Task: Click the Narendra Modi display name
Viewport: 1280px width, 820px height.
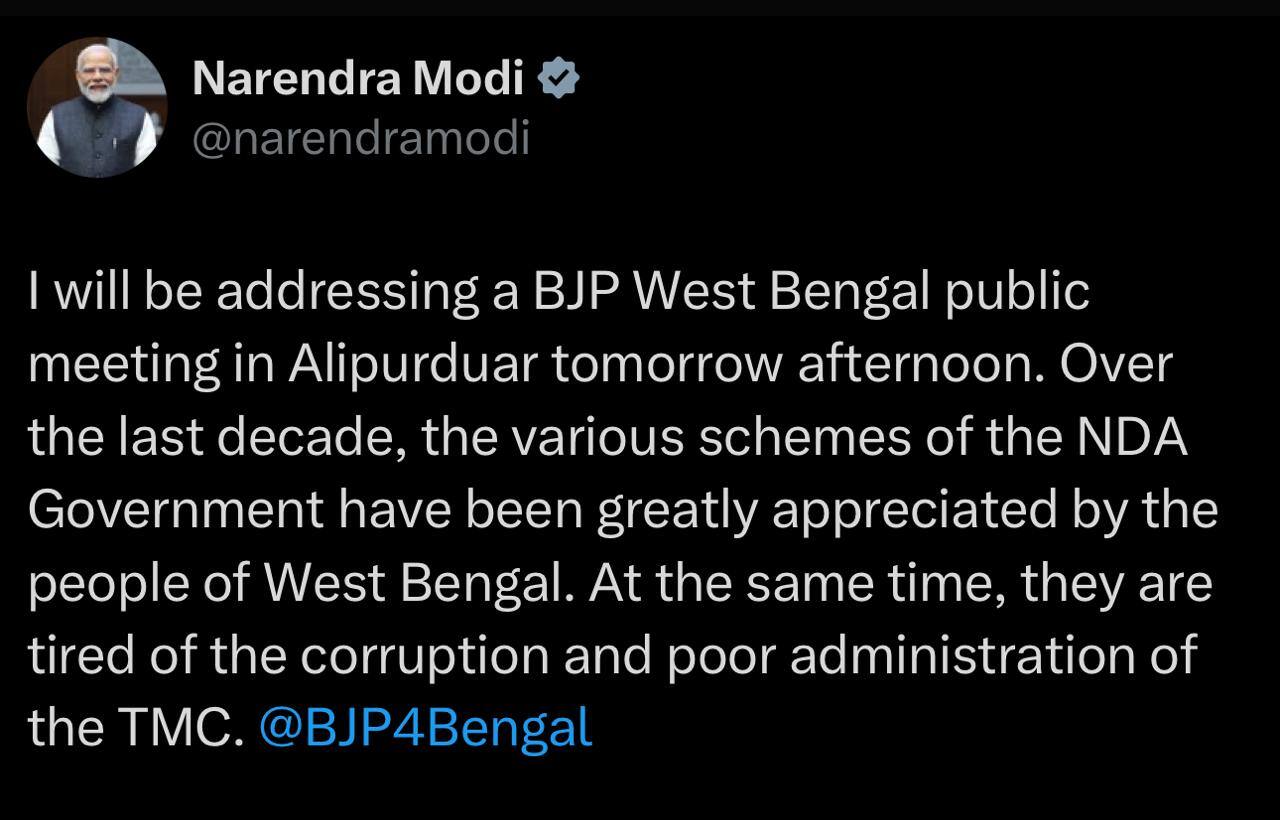Action: [357, 79]
